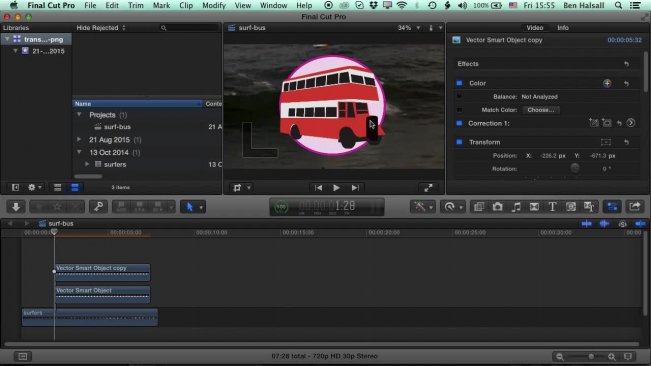Sort the browser by Name column
The image size is (651, 366).
tap(137, 103)
